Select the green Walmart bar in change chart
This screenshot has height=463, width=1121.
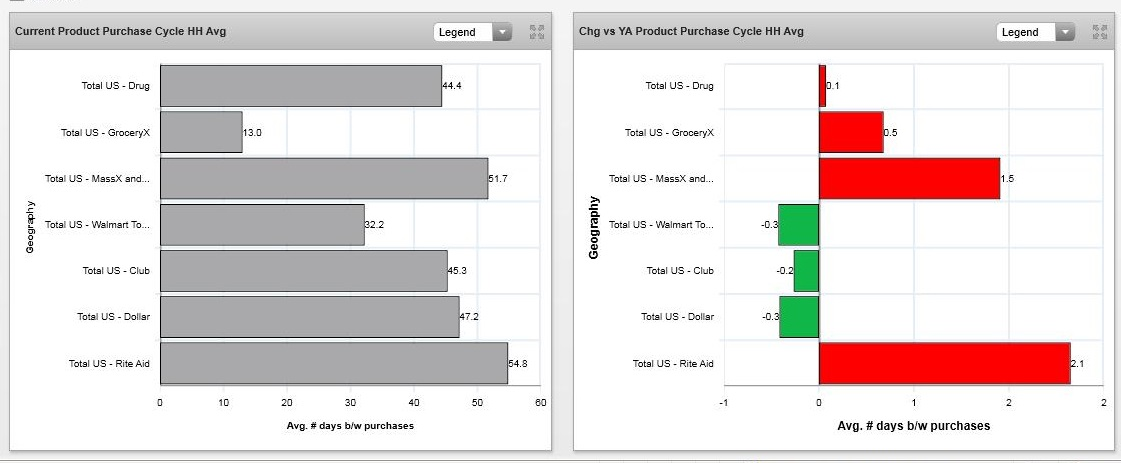click(799, 225)
